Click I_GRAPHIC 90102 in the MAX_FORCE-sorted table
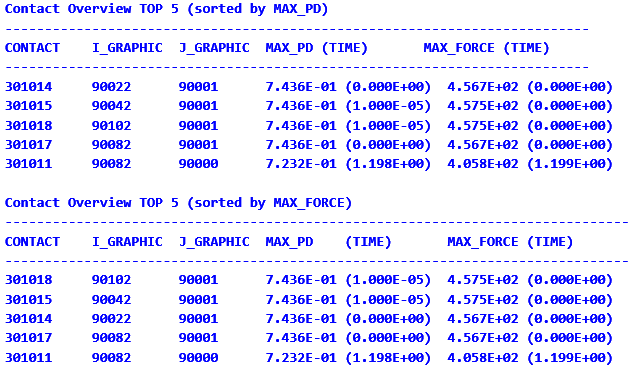 (x=111, y=280)
